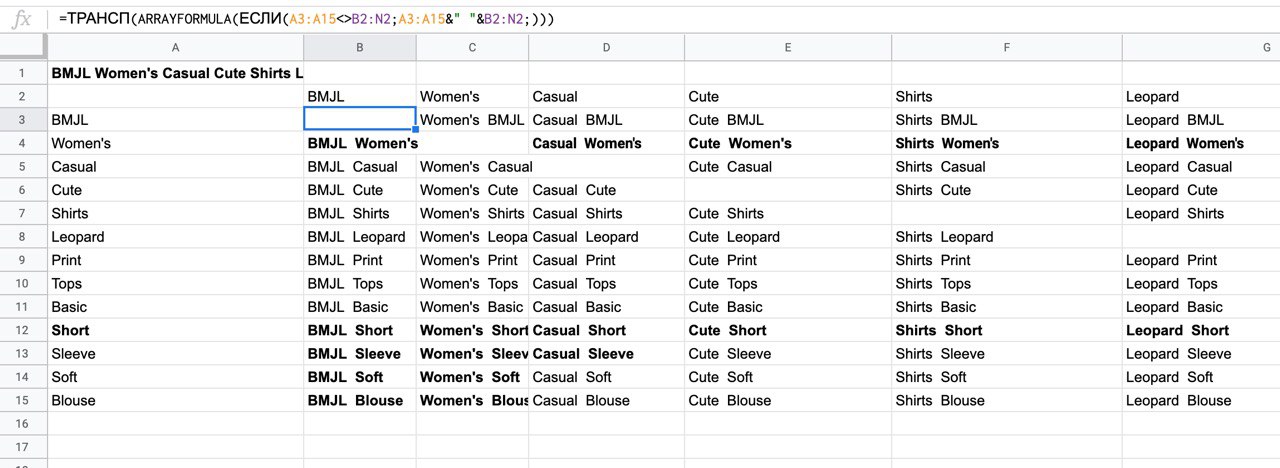Click cell 'Leopard Sleeve'
1280x468 pixels.
[1201, 353]
